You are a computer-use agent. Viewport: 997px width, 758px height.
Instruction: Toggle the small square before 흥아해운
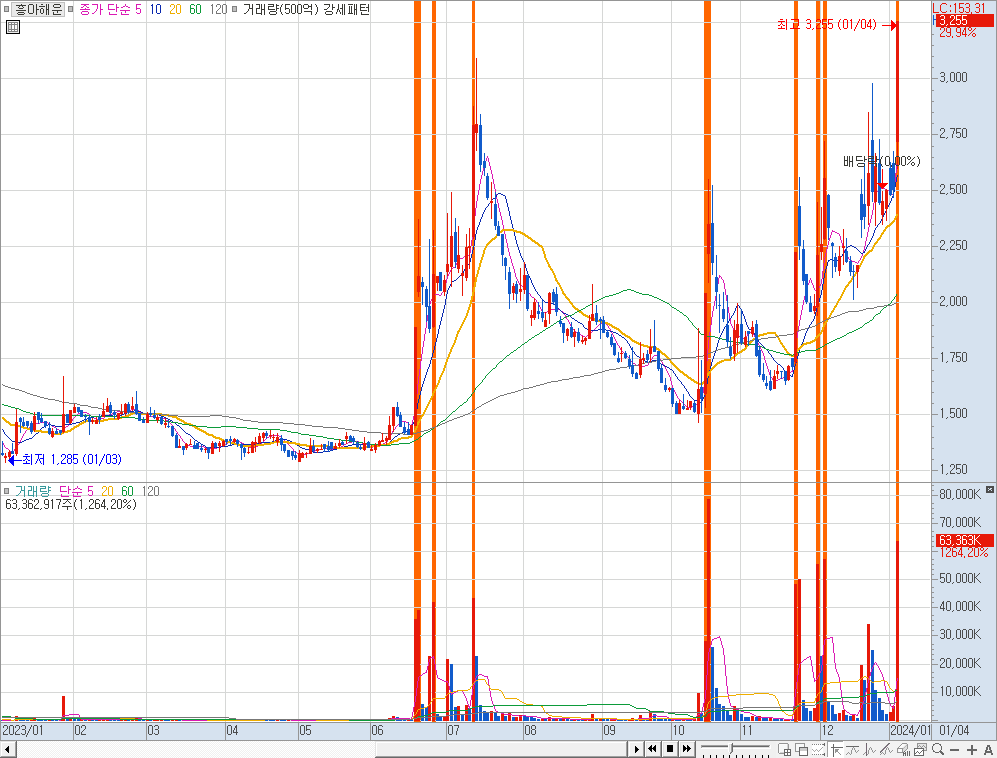[6, 10]
